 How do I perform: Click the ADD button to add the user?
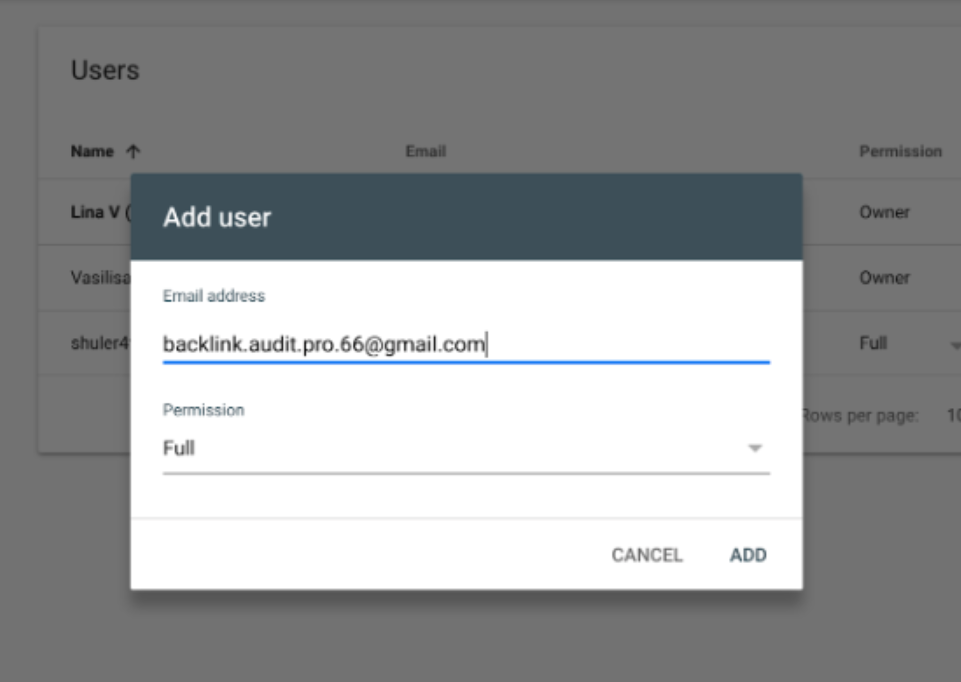pos(750,553)
